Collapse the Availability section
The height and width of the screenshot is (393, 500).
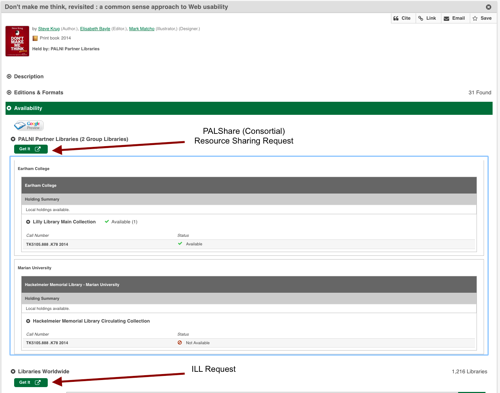[249, 108]
